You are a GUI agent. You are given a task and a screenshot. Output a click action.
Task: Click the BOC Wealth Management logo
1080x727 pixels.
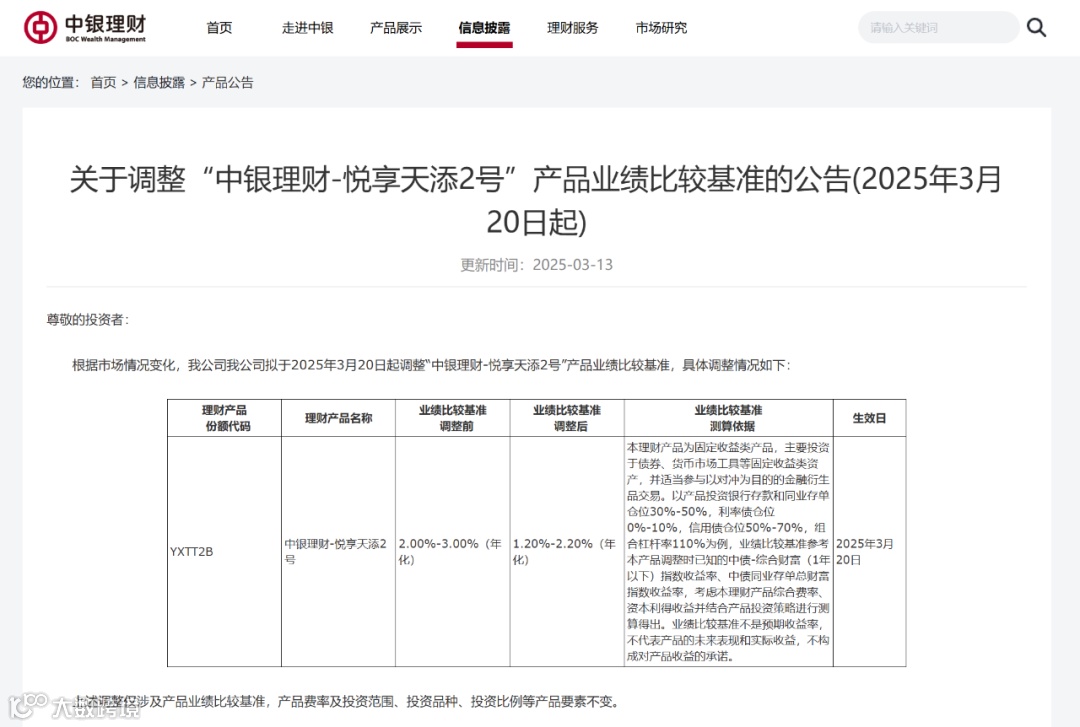point(85,28)
